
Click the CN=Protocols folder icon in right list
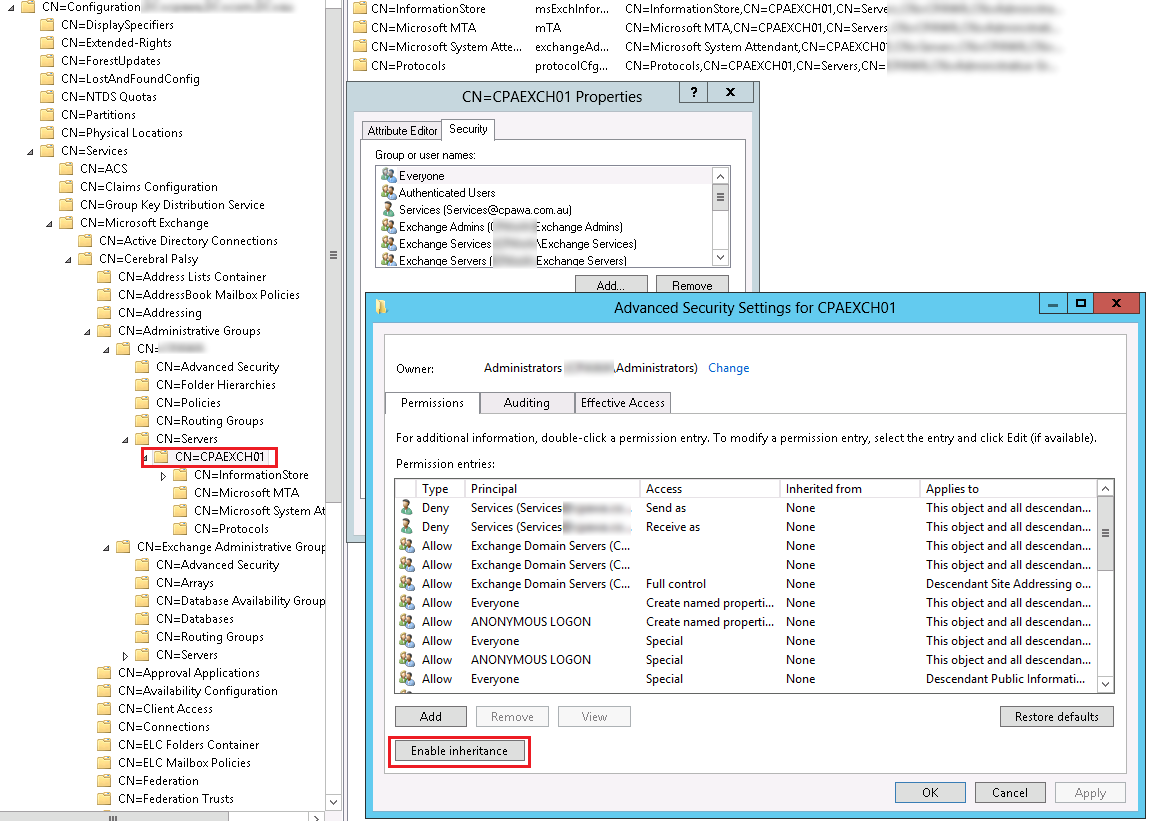pos(360,65)
